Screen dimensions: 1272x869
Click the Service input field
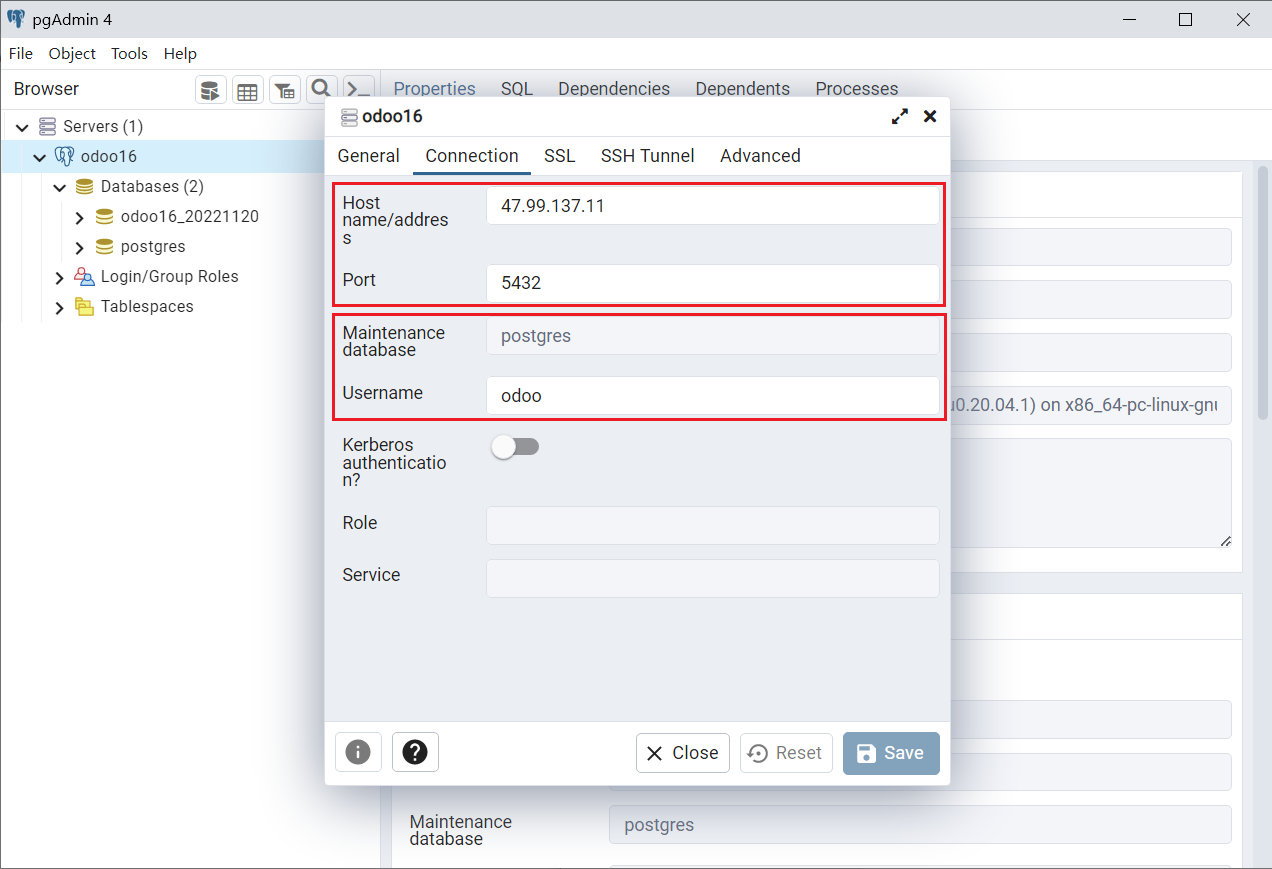pos(713,578)
